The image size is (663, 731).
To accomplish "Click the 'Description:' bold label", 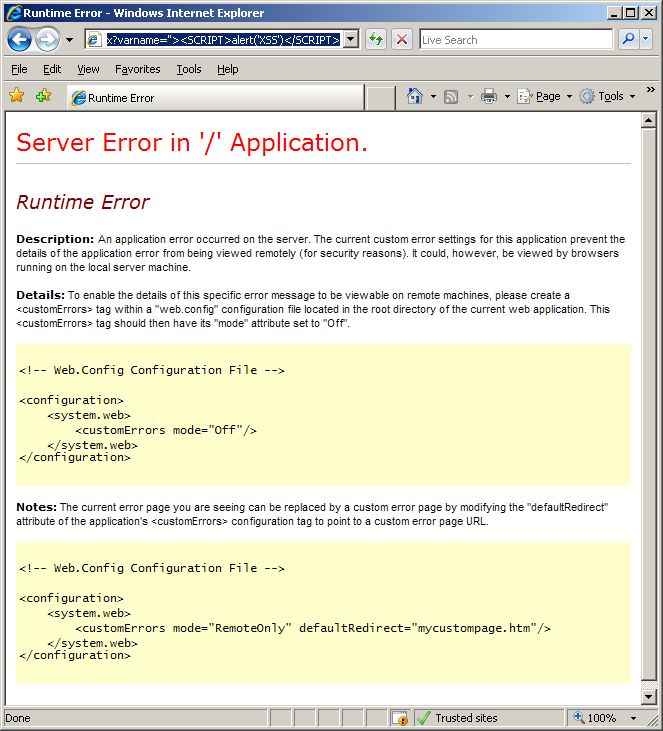I will [55, 239].
